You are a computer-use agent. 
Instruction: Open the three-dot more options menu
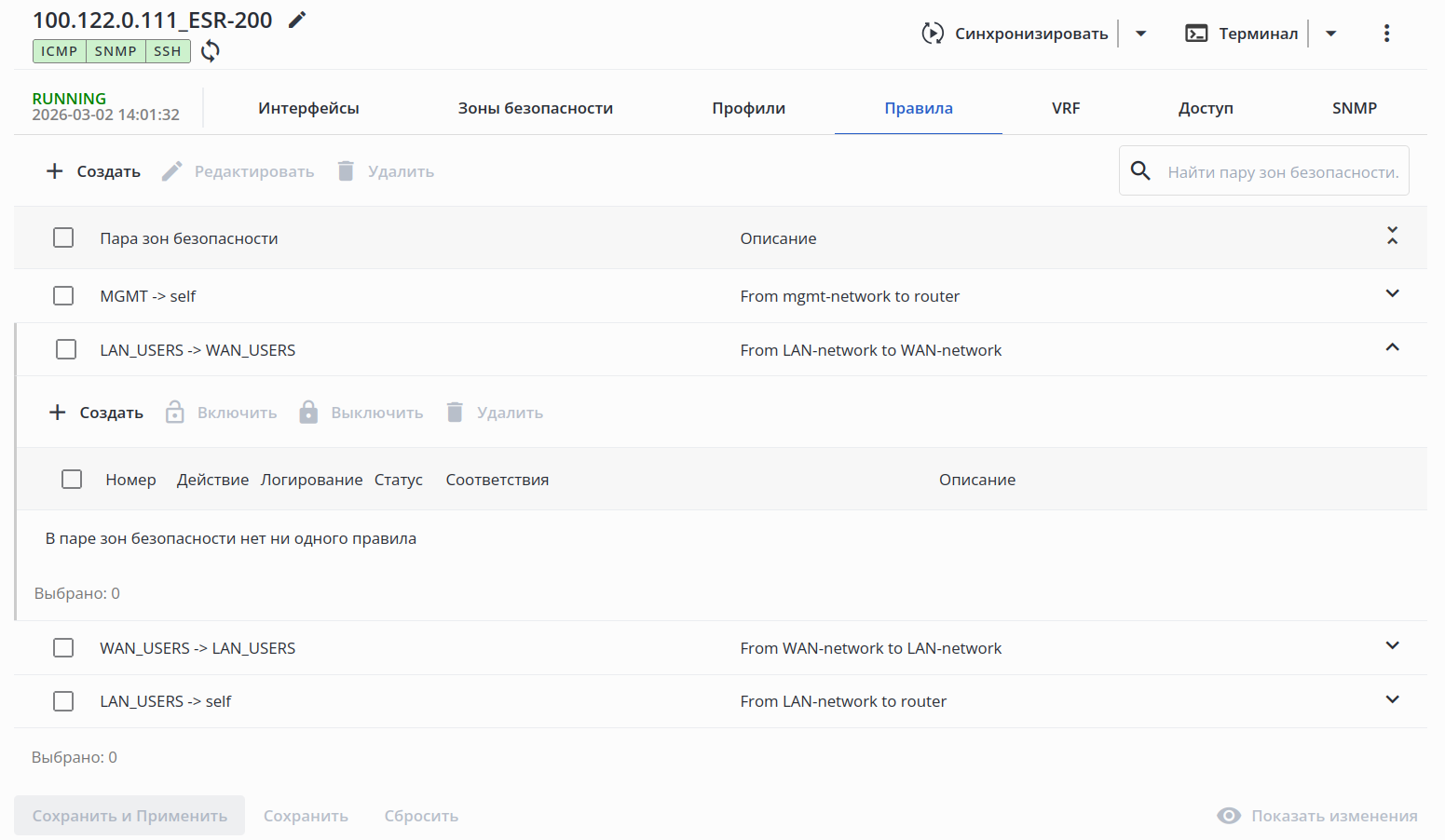(x=1386, y=34)
